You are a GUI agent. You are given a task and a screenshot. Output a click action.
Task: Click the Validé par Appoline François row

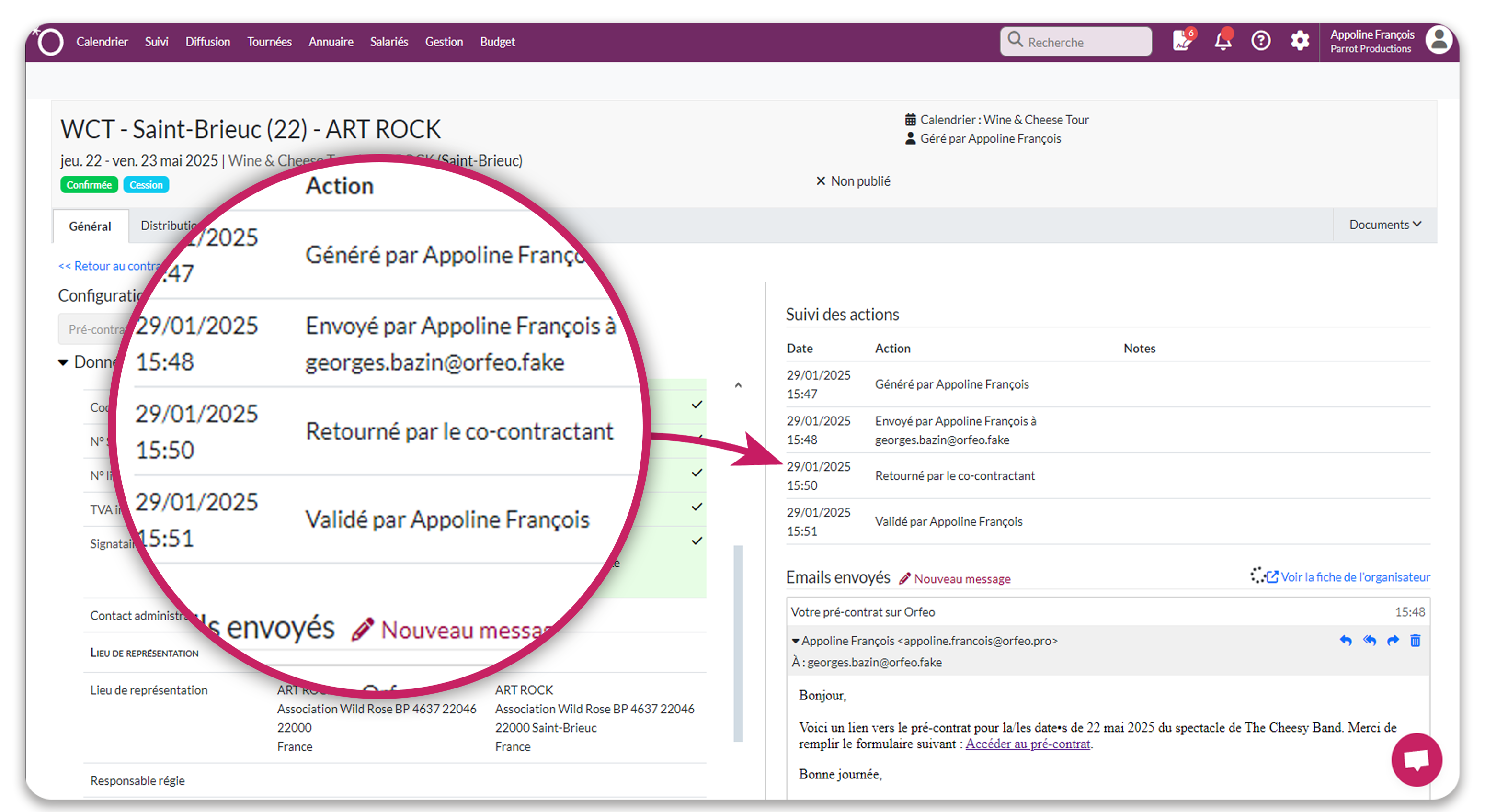(1108, 521)
